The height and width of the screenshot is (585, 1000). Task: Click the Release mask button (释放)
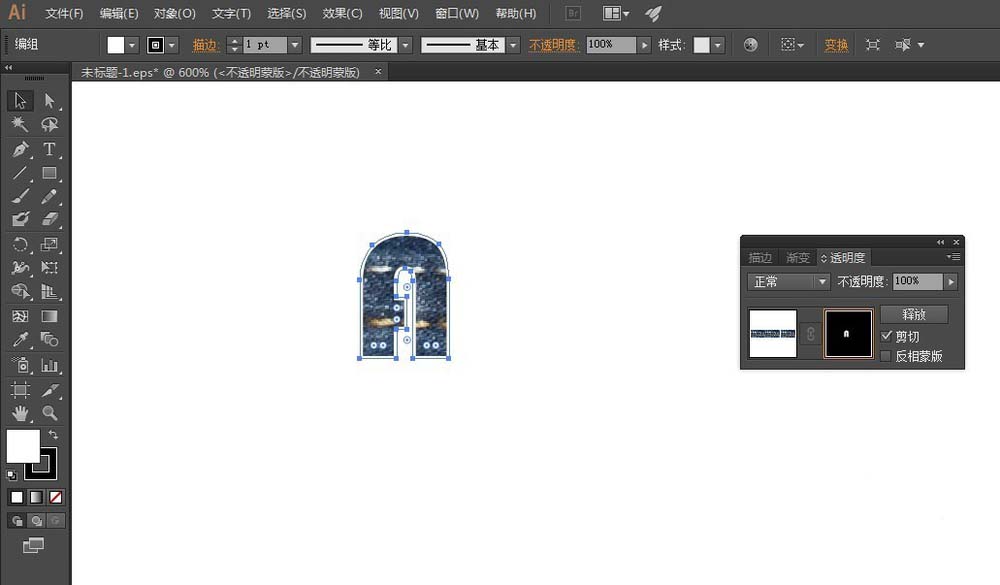[914, 315]
